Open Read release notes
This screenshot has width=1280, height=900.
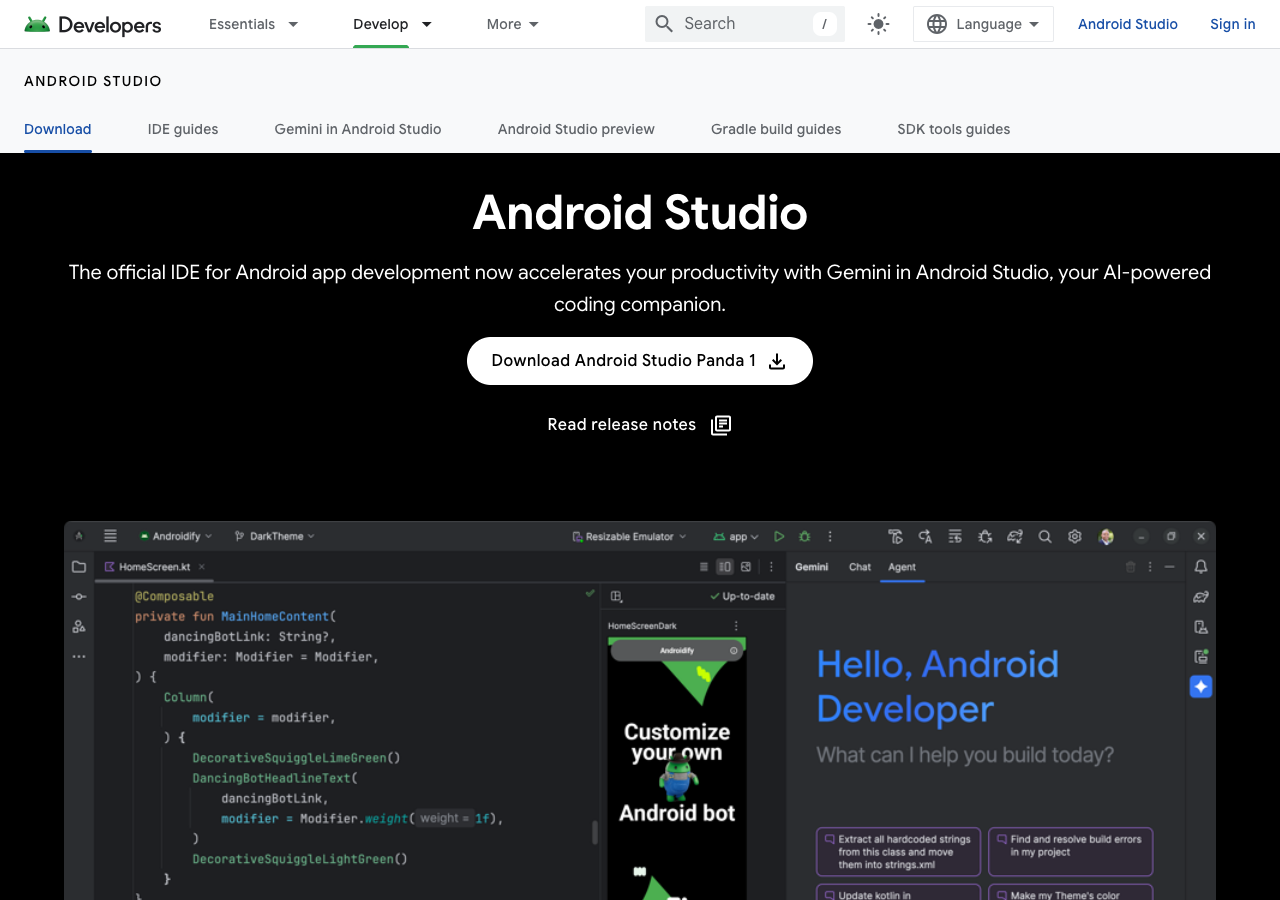coord(639,424)
